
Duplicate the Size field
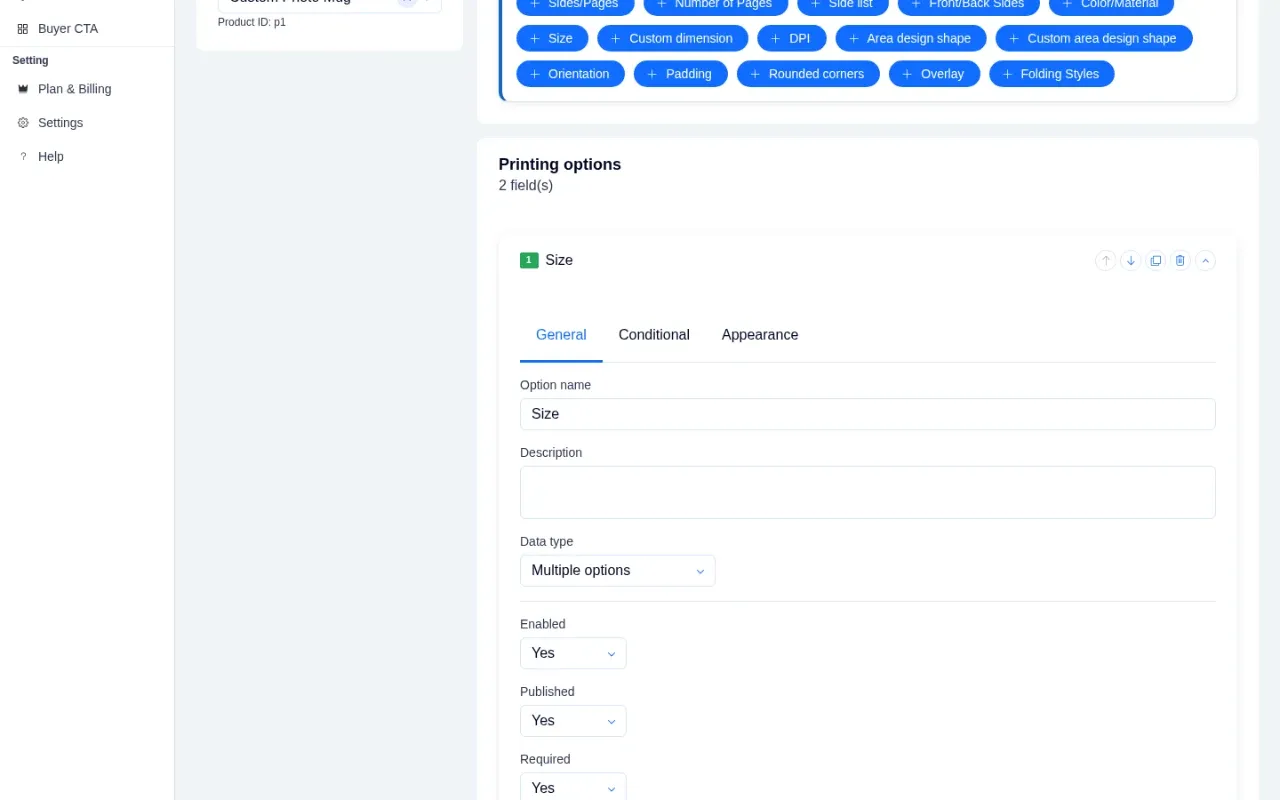click(1156, 261)
